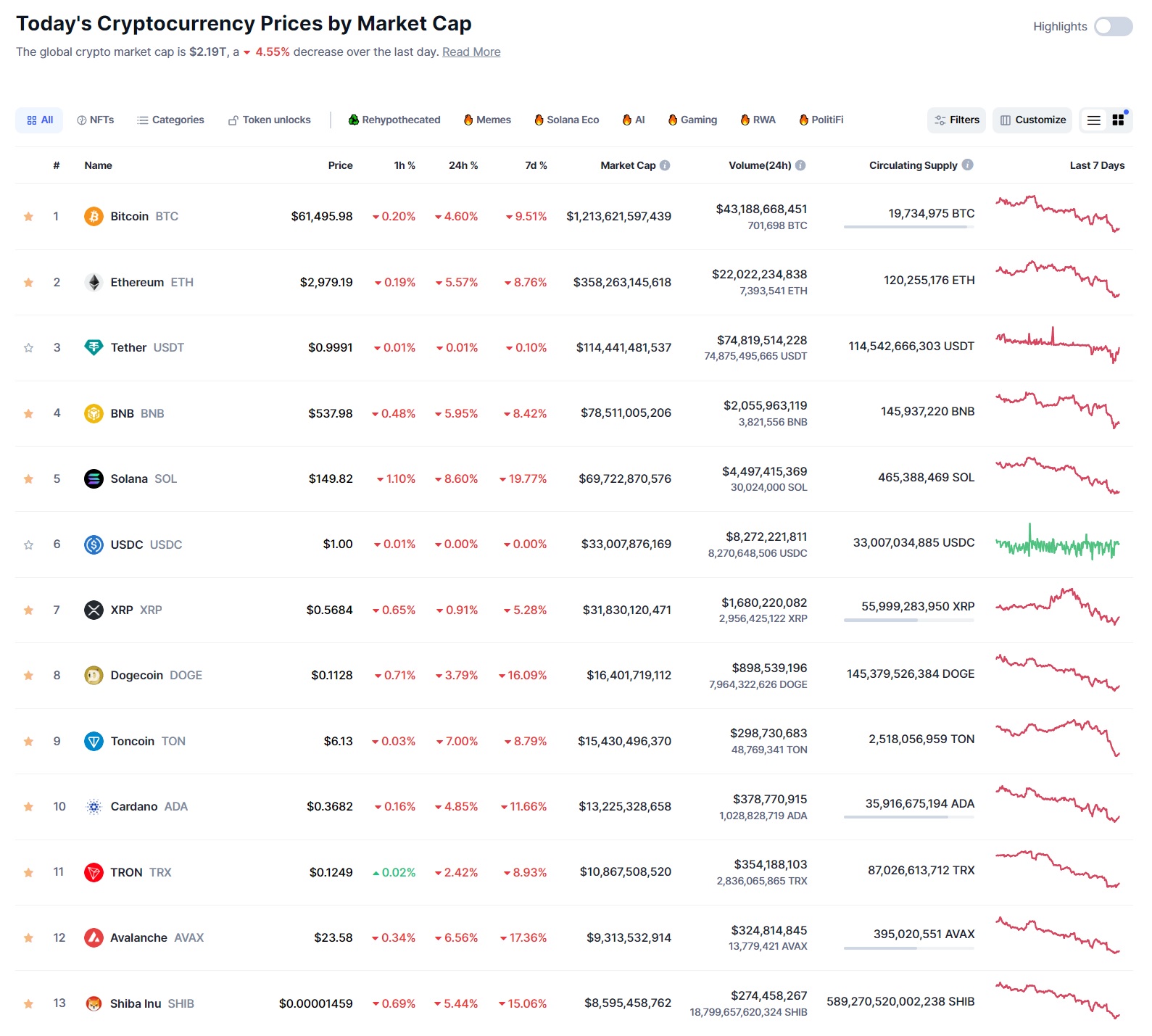Viewport: 1152px width, 1036px height.
Task: Open the Market Cap info tooltip icon
Action: point(665,165)
